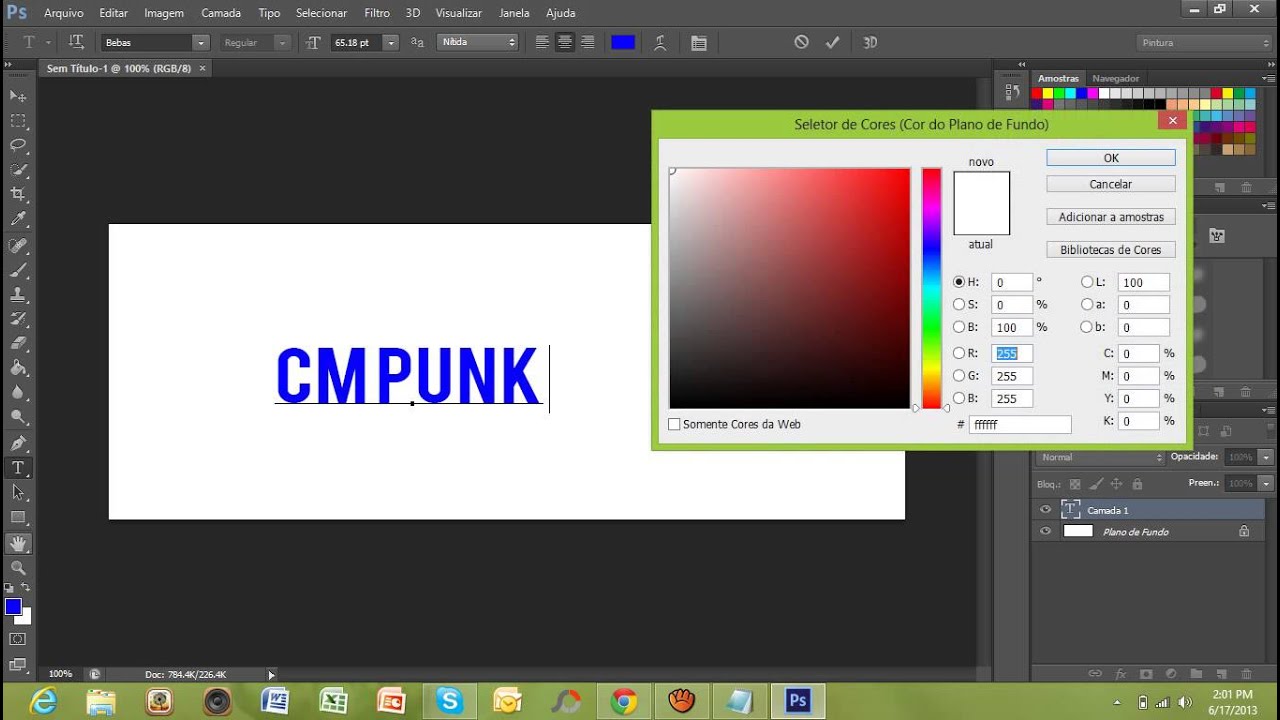
Task: Open the warp text icon
Action: click(660, 42)
